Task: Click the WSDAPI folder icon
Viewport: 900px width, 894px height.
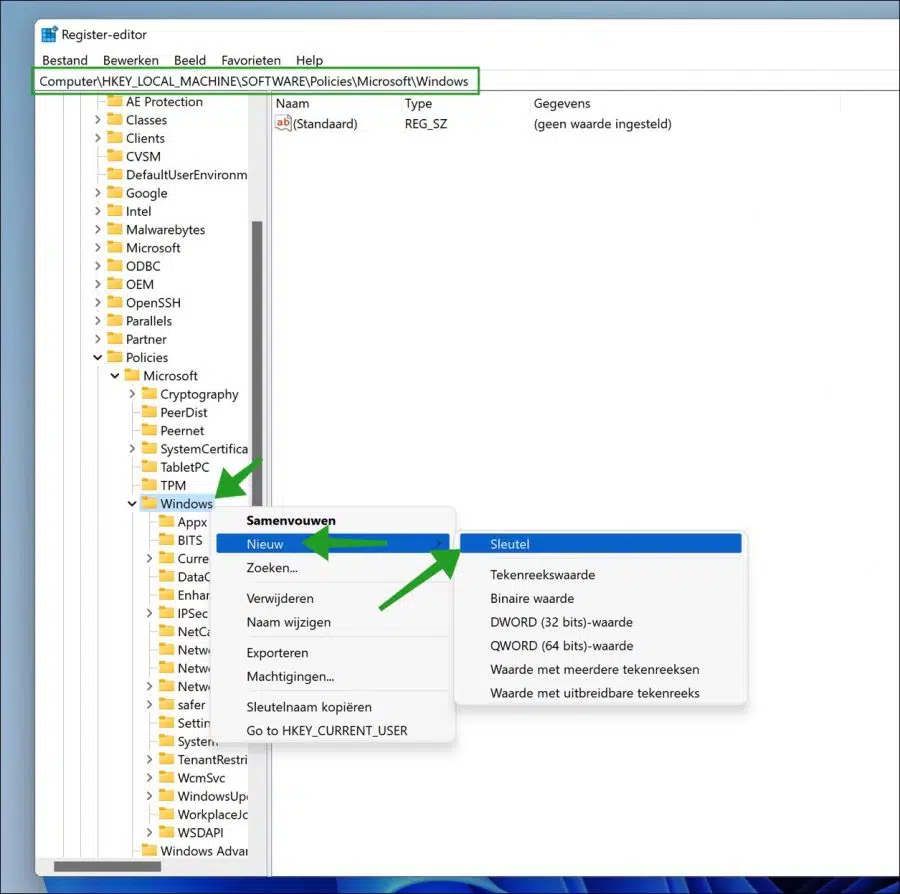Action: coord(166,832)
